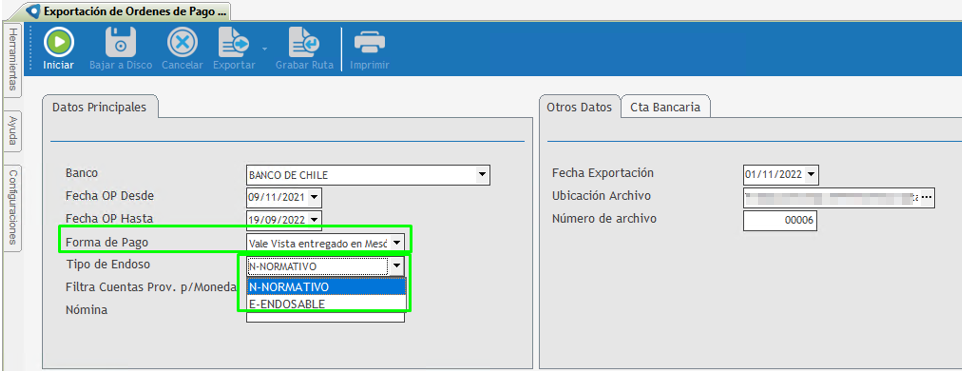Click the 19/09/2022 date value
The height and width of the screenshot is (371, 962).
(x=277, y=220)
